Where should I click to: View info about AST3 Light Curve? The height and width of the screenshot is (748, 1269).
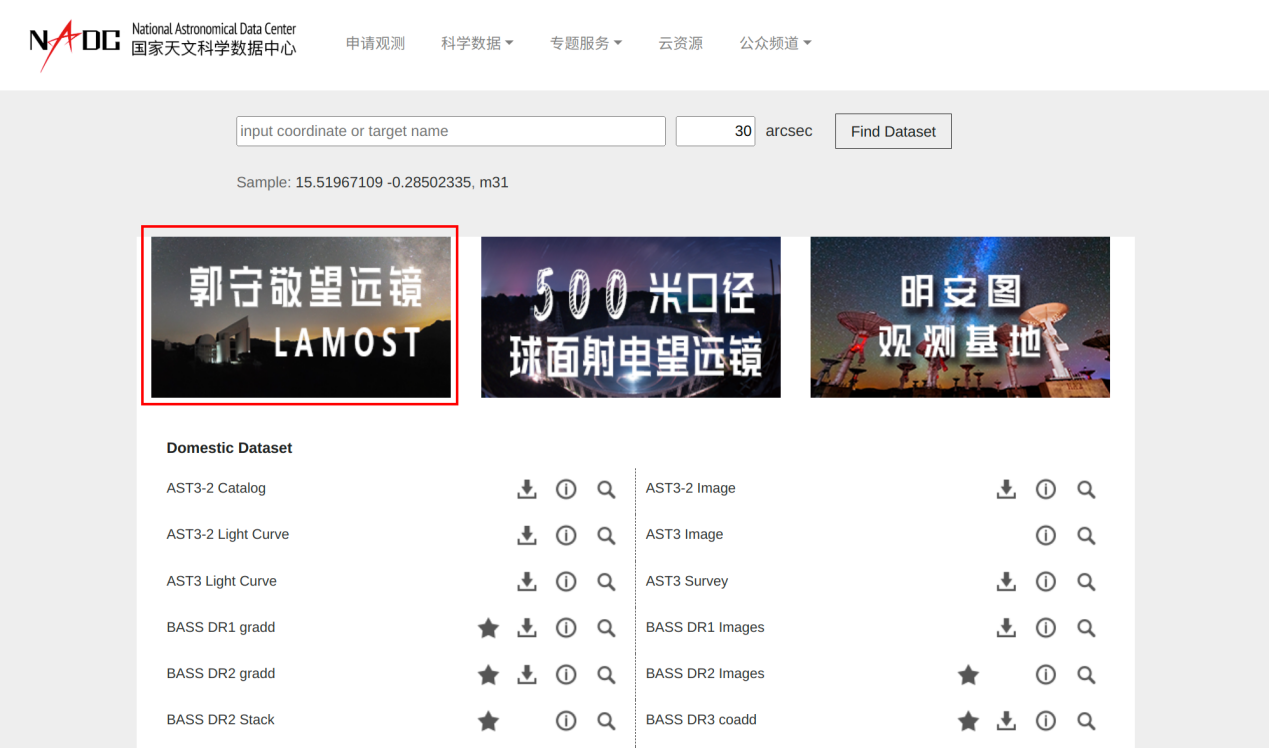click(566, 581)
